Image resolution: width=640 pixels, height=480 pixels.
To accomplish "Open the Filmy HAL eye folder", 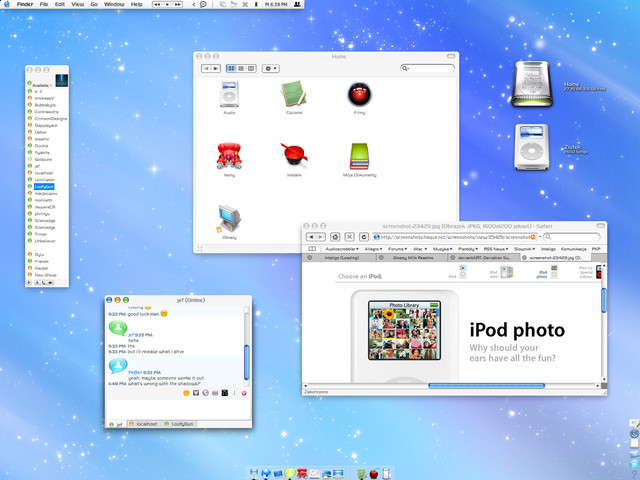I will click(359, 94).
